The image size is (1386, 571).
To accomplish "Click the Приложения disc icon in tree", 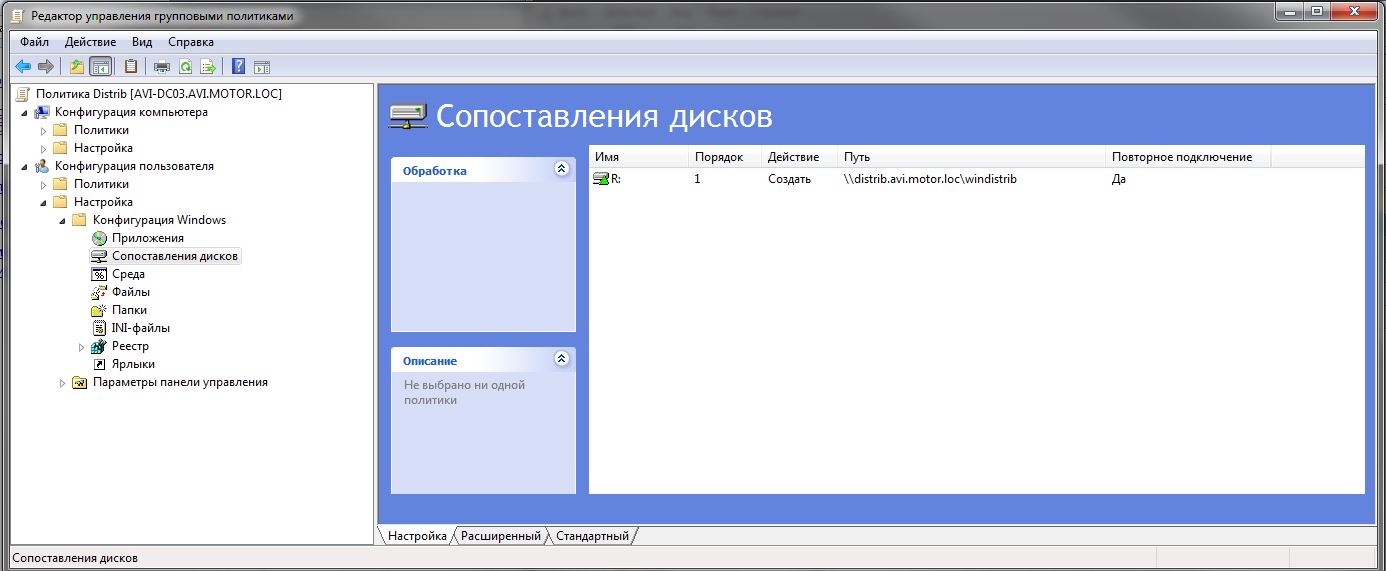I will (x=99, y=238).
